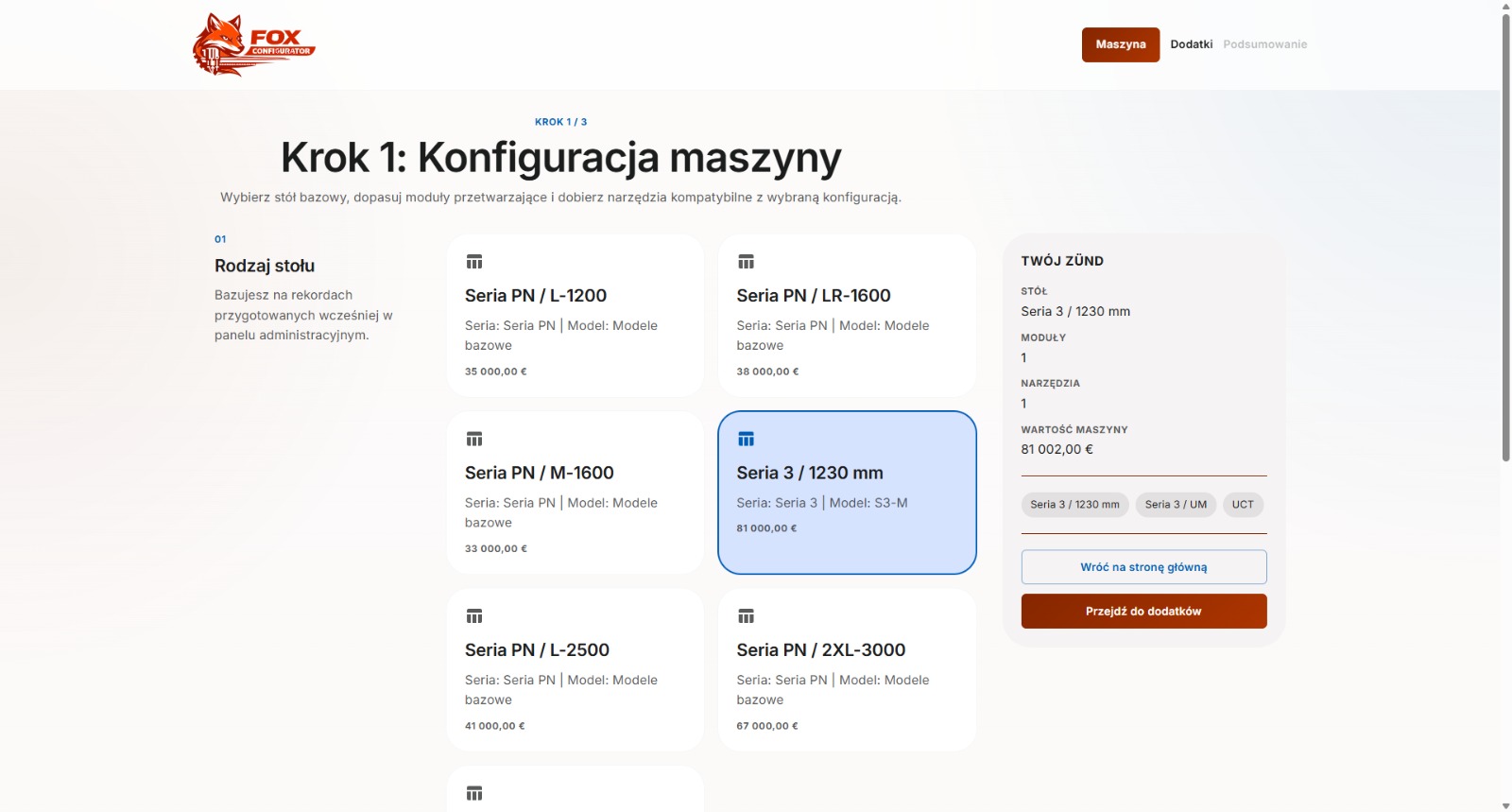The image size is (1512, 812).
Task: Click the machine value 81 002,00 €
Action: click(1057, 449)
